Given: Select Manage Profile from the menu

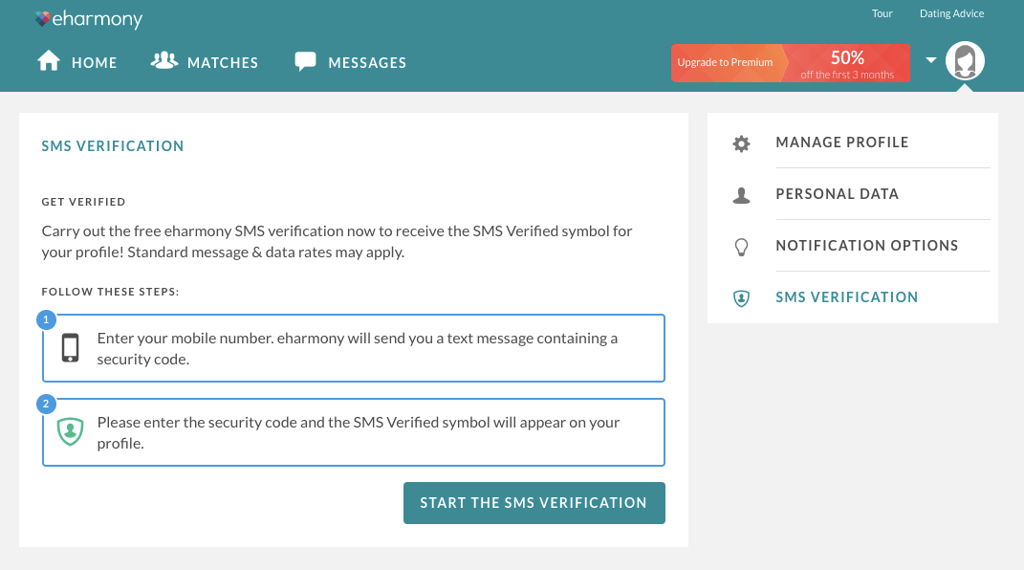Looking at the screenshot, I should [x=842, y=143].
